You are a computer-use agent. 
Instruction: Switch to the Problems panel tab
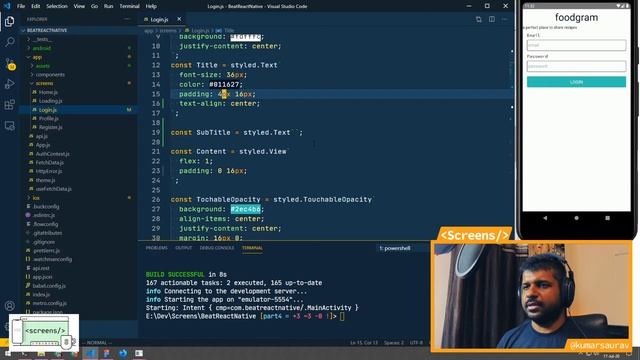pos(156,248)
